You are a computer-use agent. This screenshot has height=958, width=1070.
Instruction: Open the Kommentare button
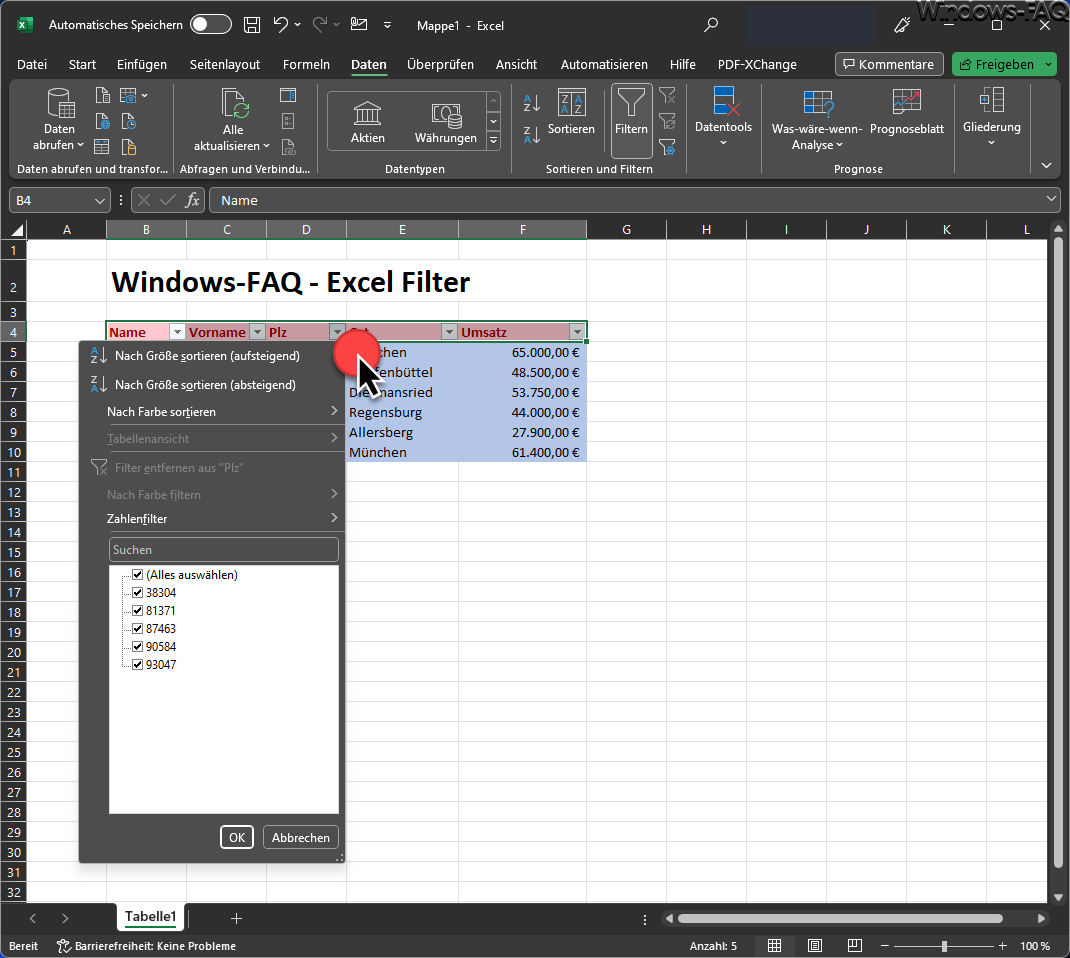click(889, 64)
